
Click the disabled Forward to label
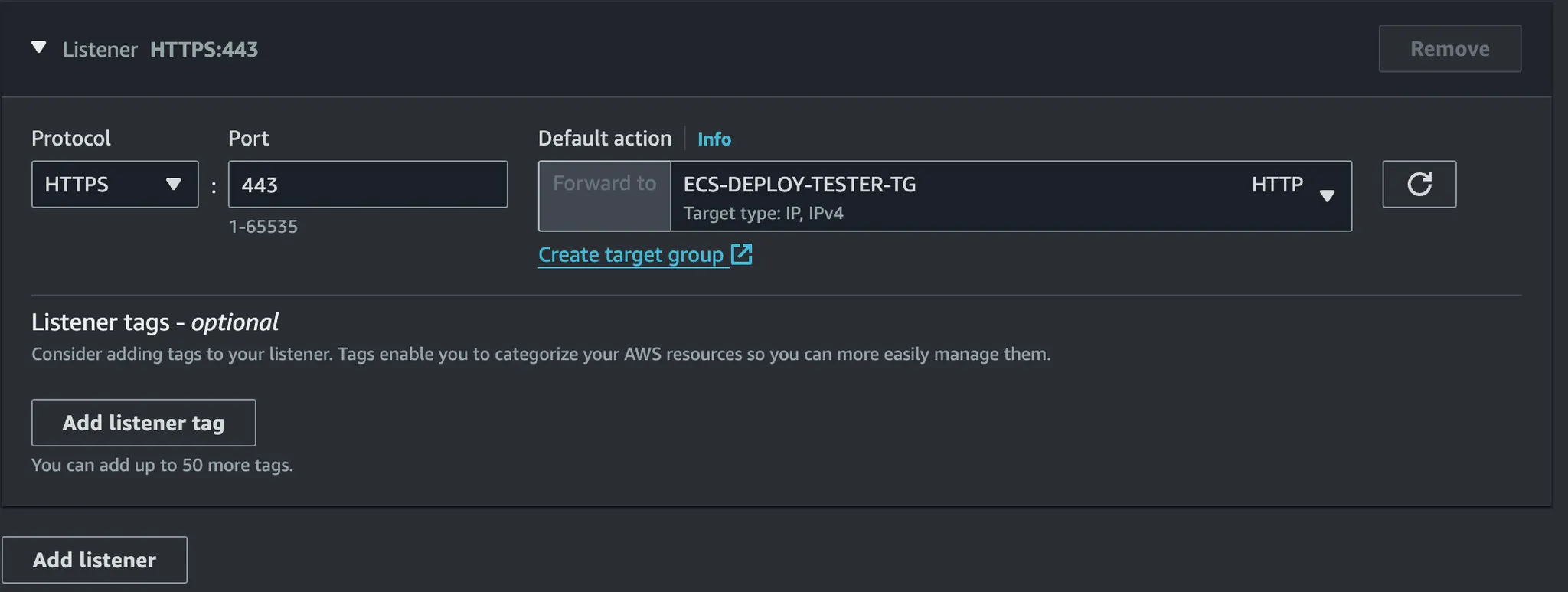point(604,184)
